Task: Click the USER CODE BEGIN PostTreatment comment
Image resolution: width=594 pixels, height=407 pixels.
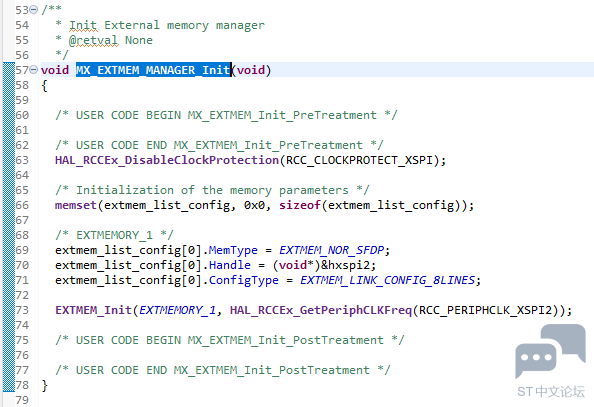Action: point(230,340)
